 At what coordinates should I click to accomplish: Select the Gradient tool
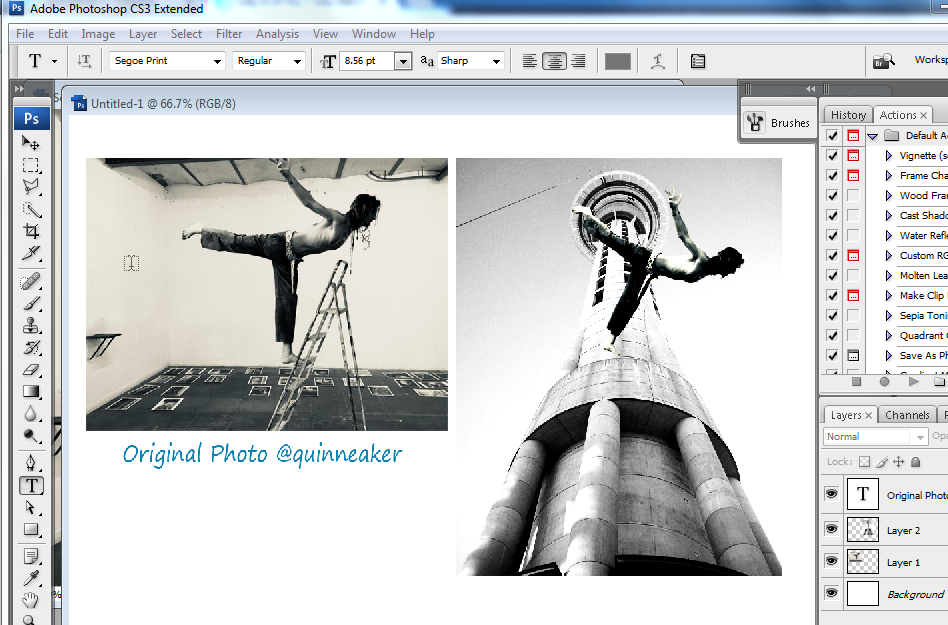coord(30,391)
